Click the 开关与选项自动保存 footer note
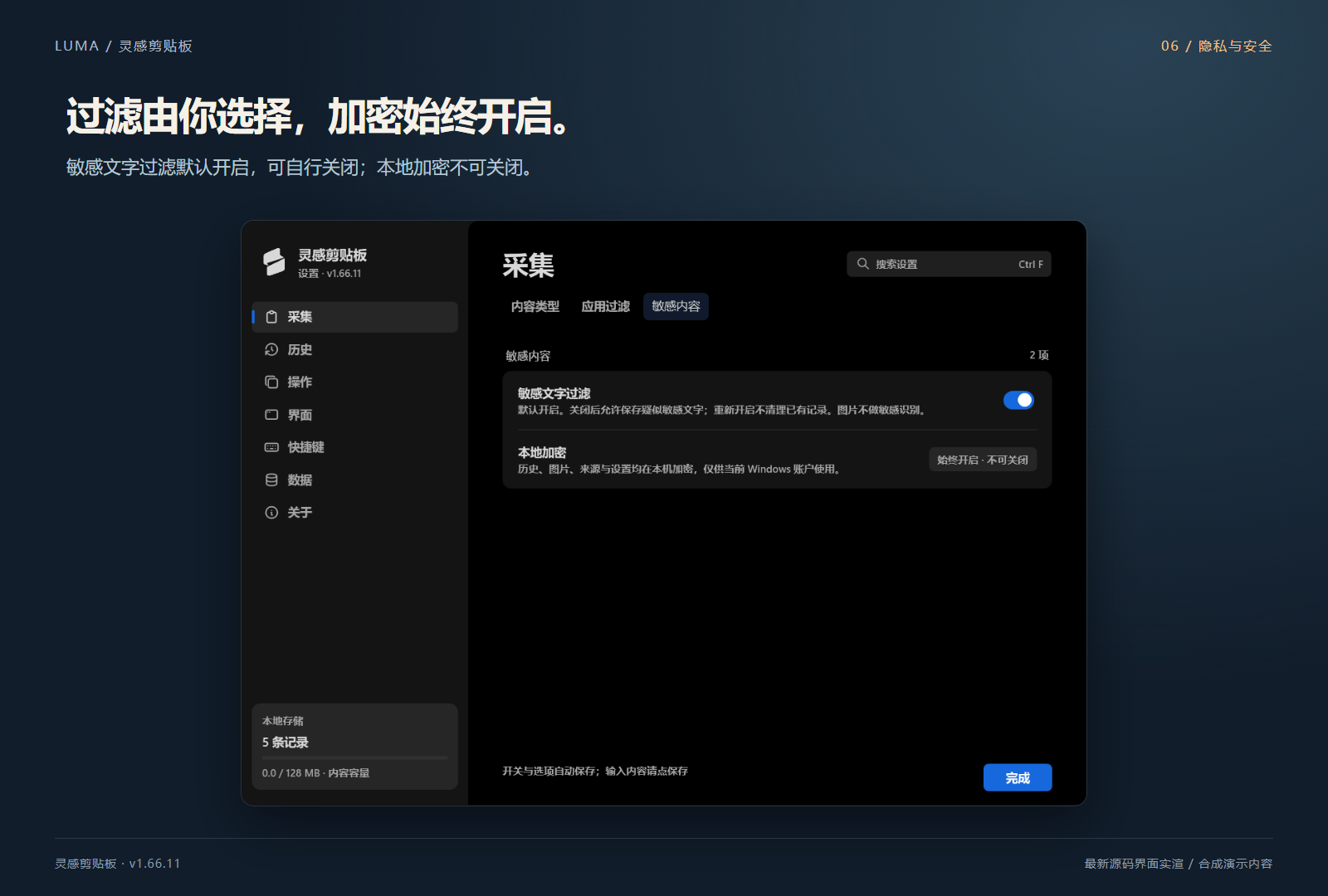Viewport: 1328px width, 896px height. point(595,771)
